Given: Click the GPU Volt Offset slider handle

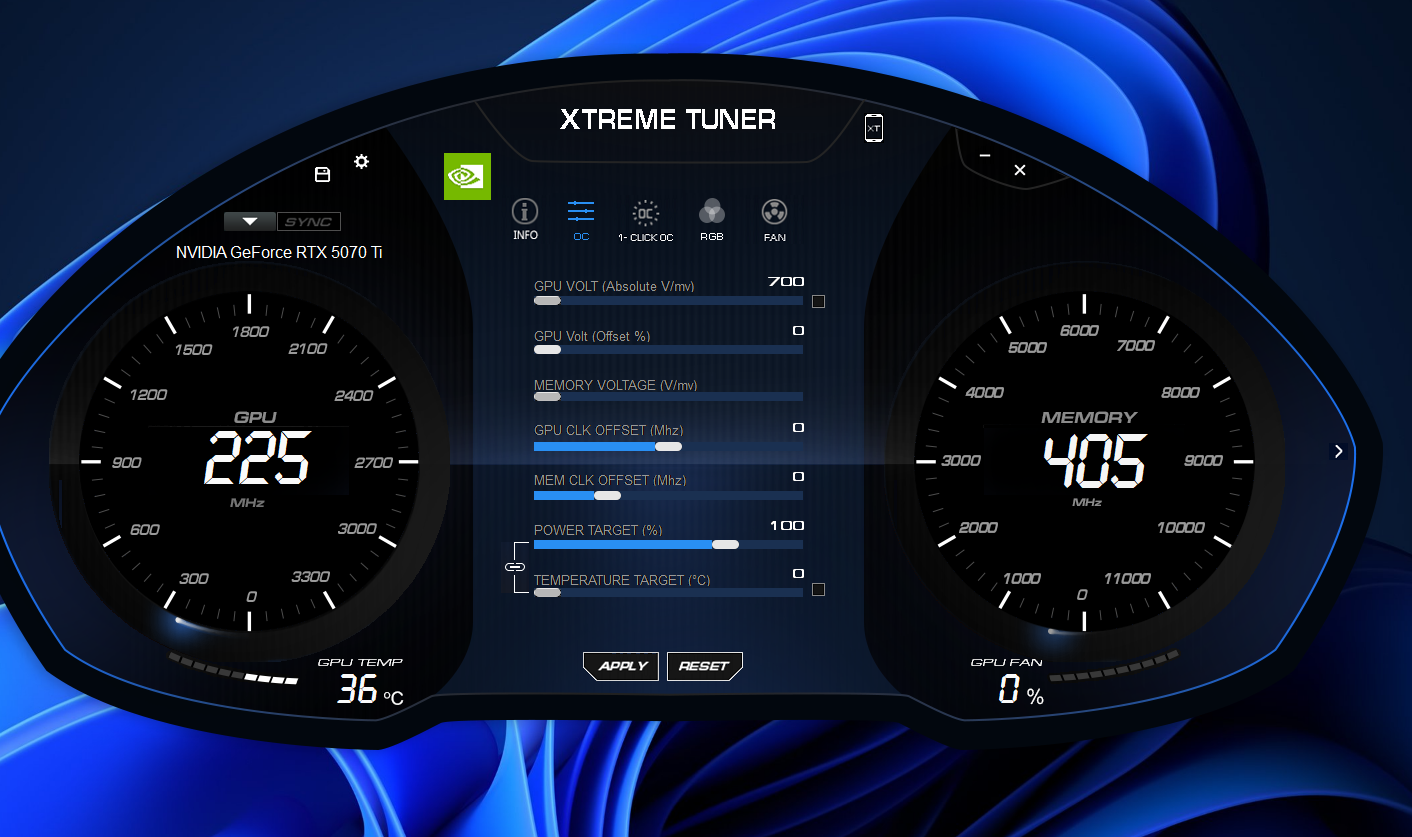Looking at the screenshot, I should [547, 349].
